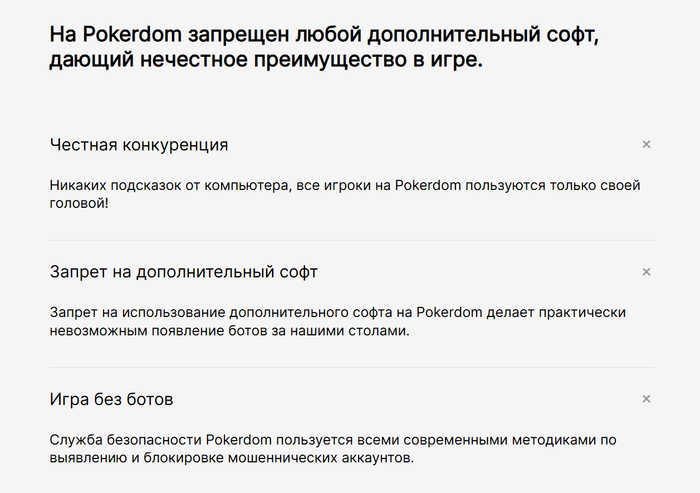Close "Запрет на дополнительный софт" with its × icon
700x493 pixels.
[646, 272]
